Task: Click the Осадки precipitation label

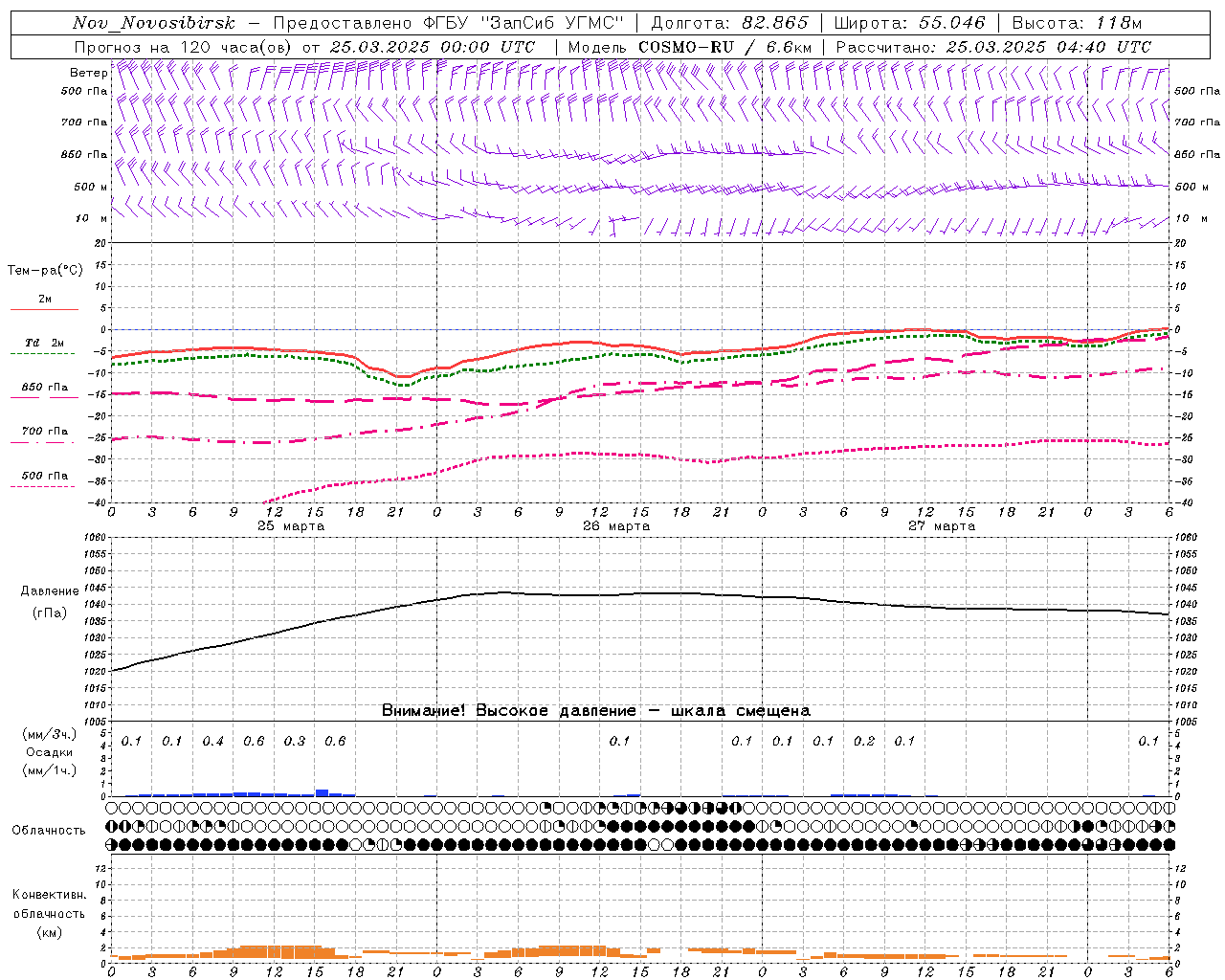Action: point(50,752)
